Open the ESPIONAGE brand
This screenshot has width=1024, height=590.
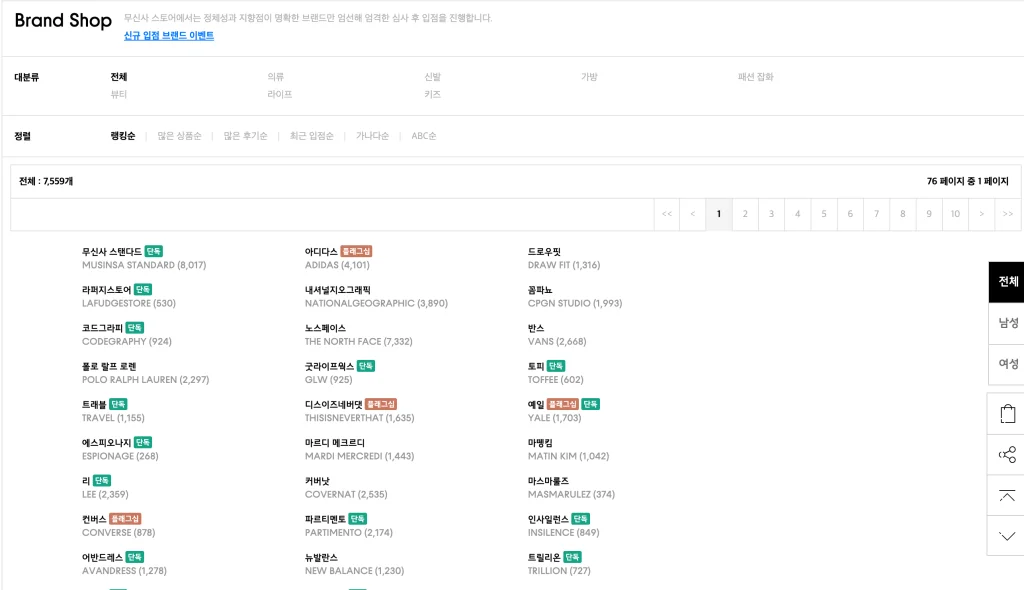coord(120,456)
